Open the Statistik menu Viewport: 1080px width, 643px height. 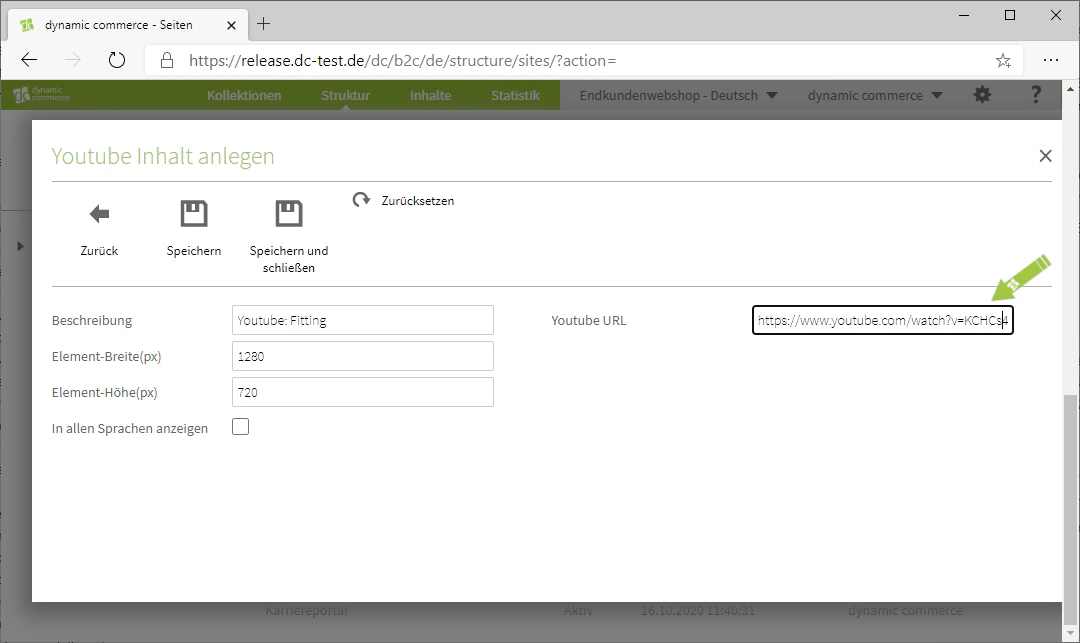click(515, 96)
